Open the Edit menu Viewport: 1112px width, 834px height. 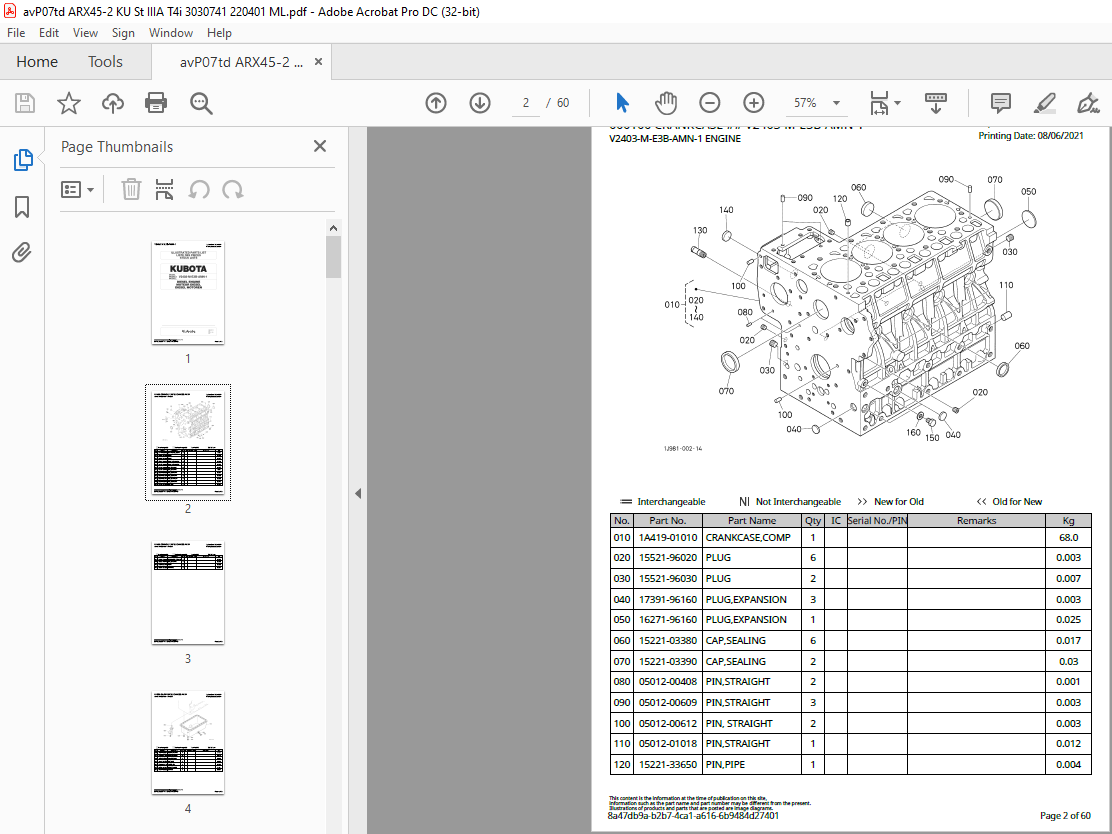49,33
